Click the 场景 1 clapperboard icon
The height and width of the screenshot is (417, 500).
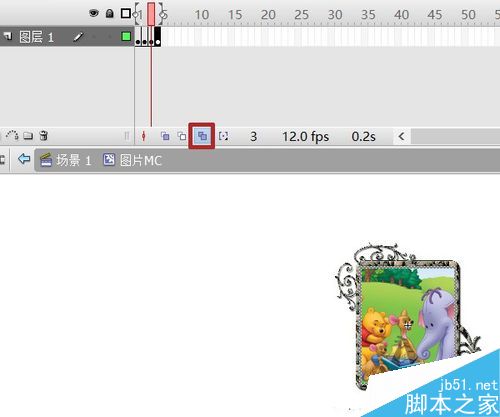coord(46,160)
